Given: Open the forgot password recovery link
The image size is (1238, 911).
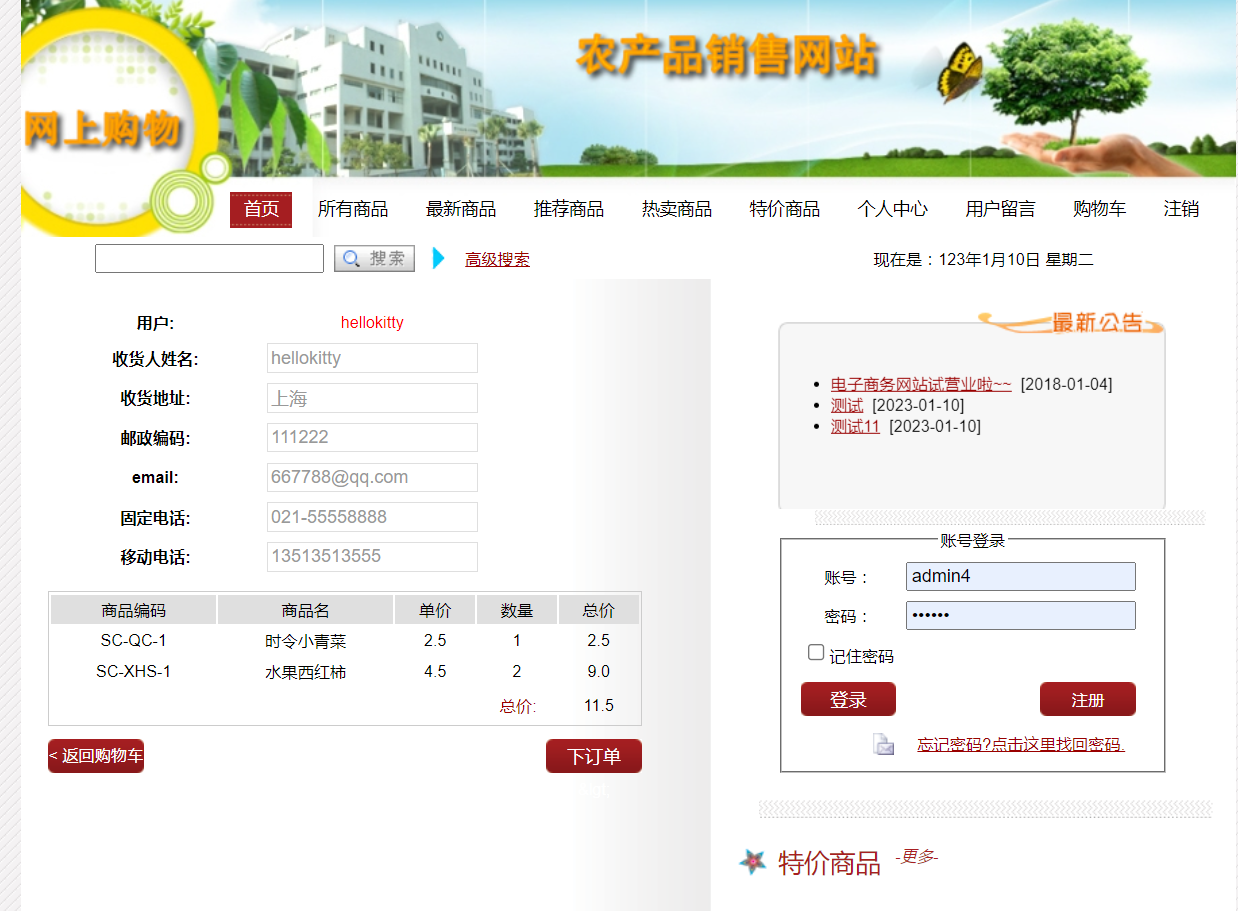Looking at the screenshot, I should pyautogui.click(x=1021, y=745).
